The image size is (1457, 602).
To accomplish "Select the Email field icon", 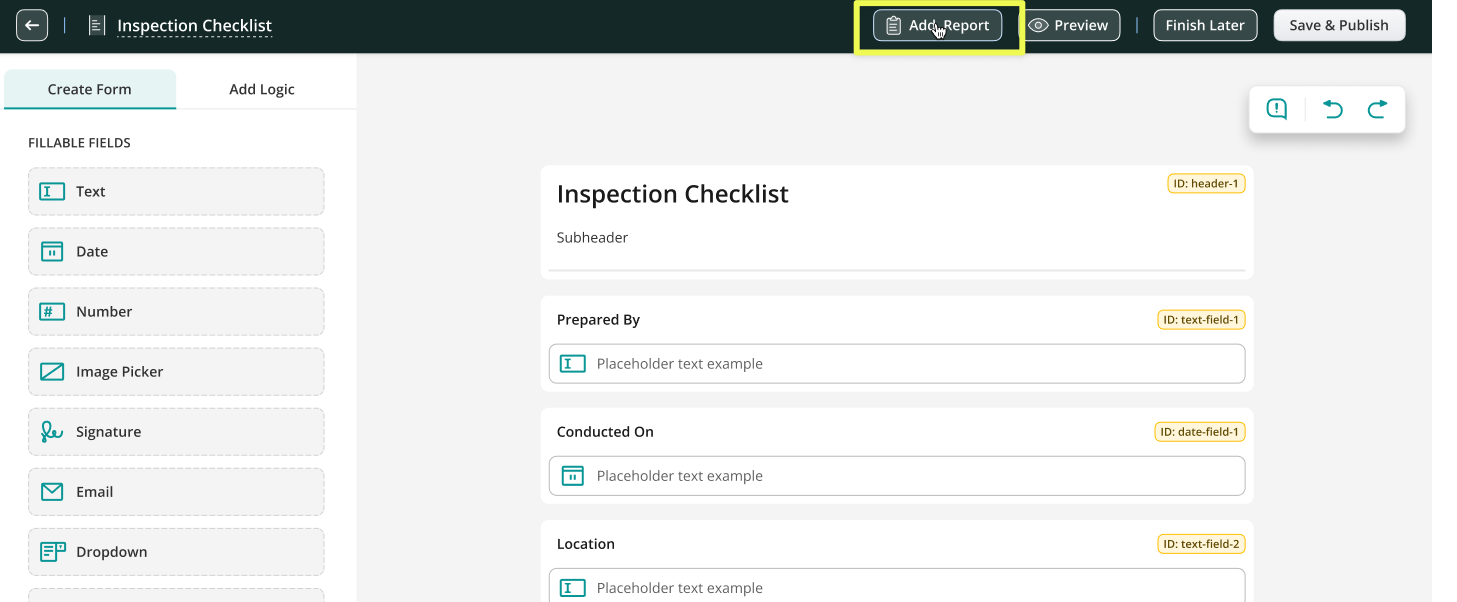I will tap(52, 492).
